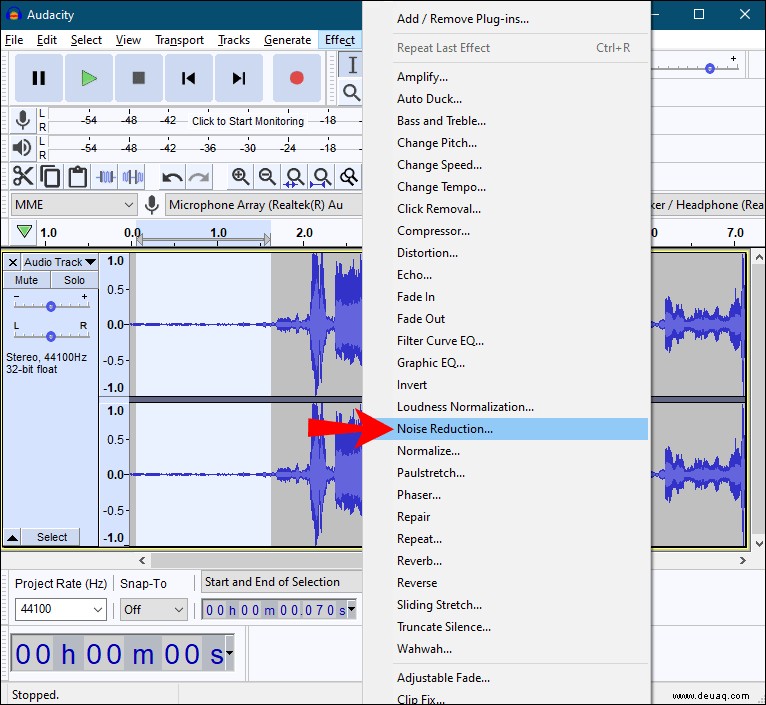Toggle zoom icon in edit toolbar
The image size is (766, 705).
pyautogui.click(x=349, y=176)
